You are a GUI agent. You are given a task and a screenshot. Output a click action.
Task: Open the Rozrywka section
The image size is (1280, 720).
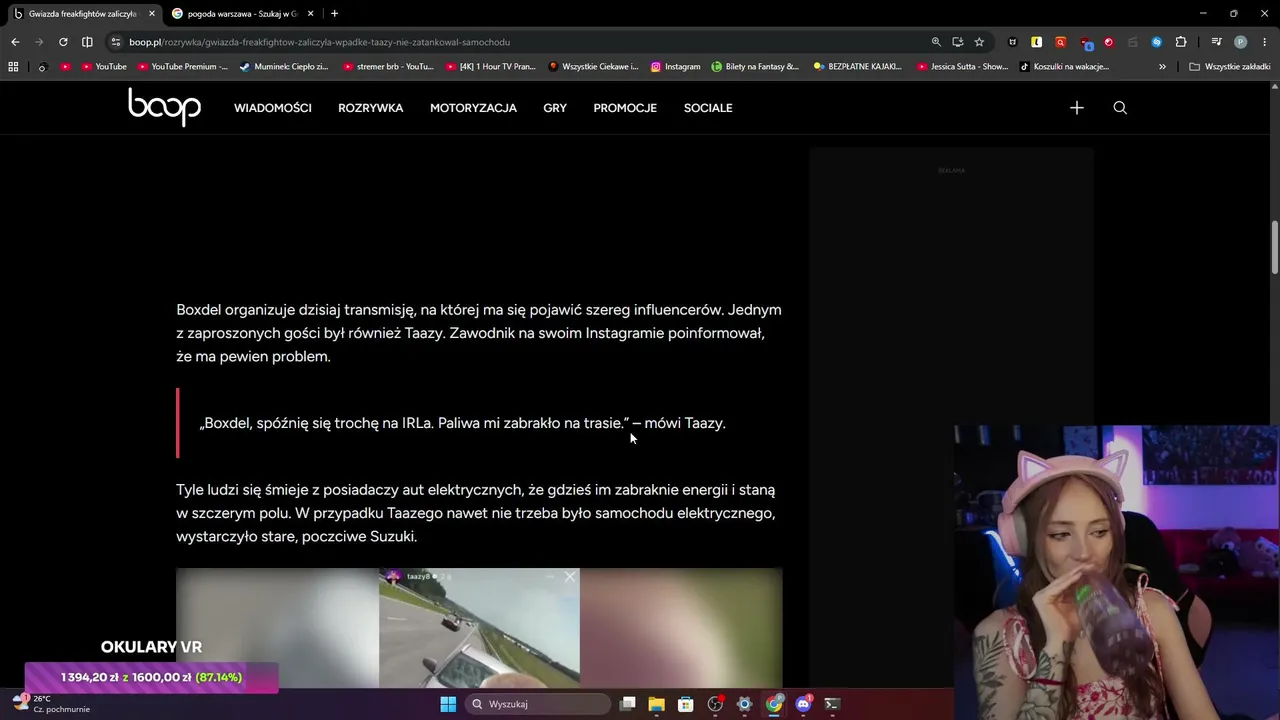pyautogui.click(x=371, y=108)
